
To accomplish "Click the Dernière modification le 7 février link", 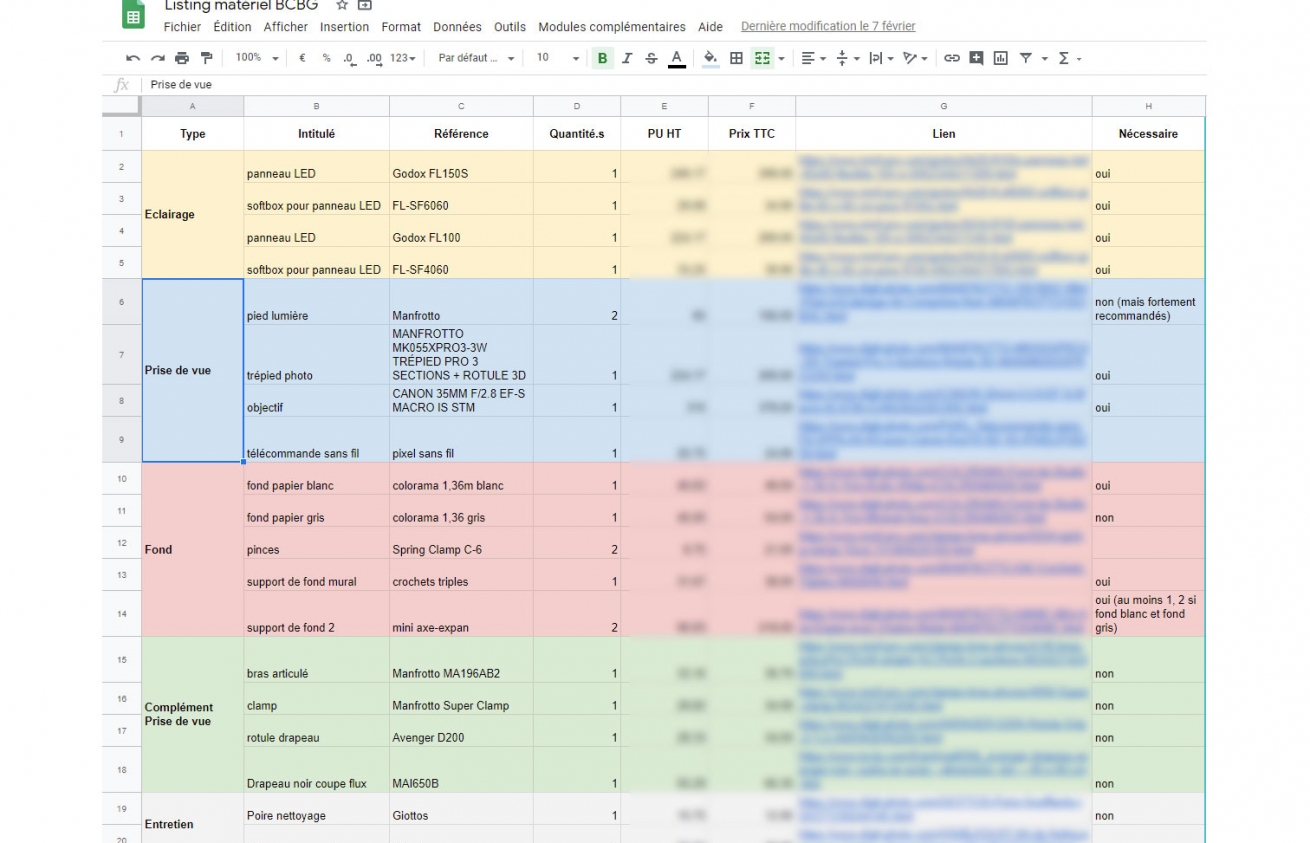I will (x=828, y=27).
